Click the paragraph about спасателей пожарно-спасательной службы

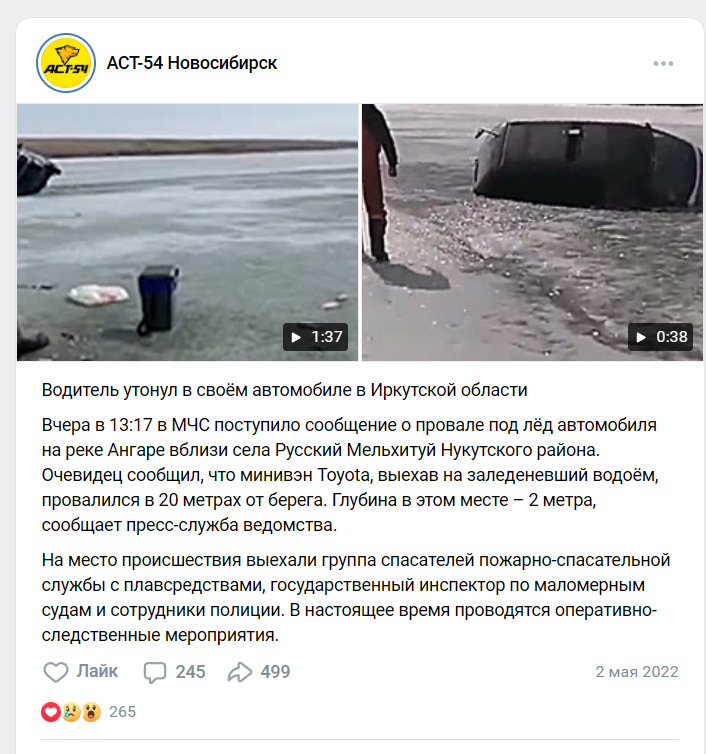[356, 598]
